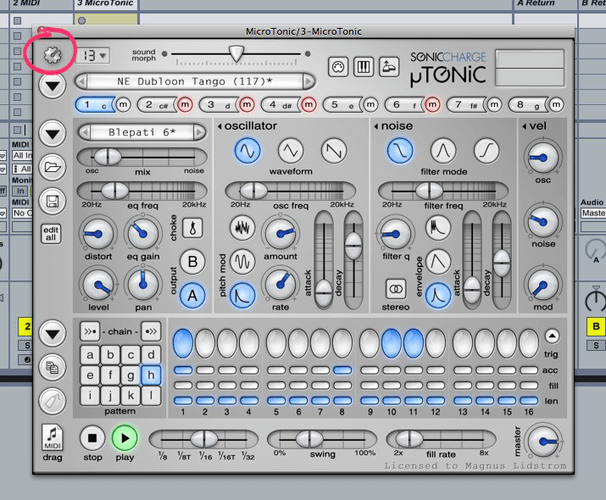The height and width of the screenshot is (500, 606).
Task: Select decaying pitch modulation mode
Action: [242, 296]
